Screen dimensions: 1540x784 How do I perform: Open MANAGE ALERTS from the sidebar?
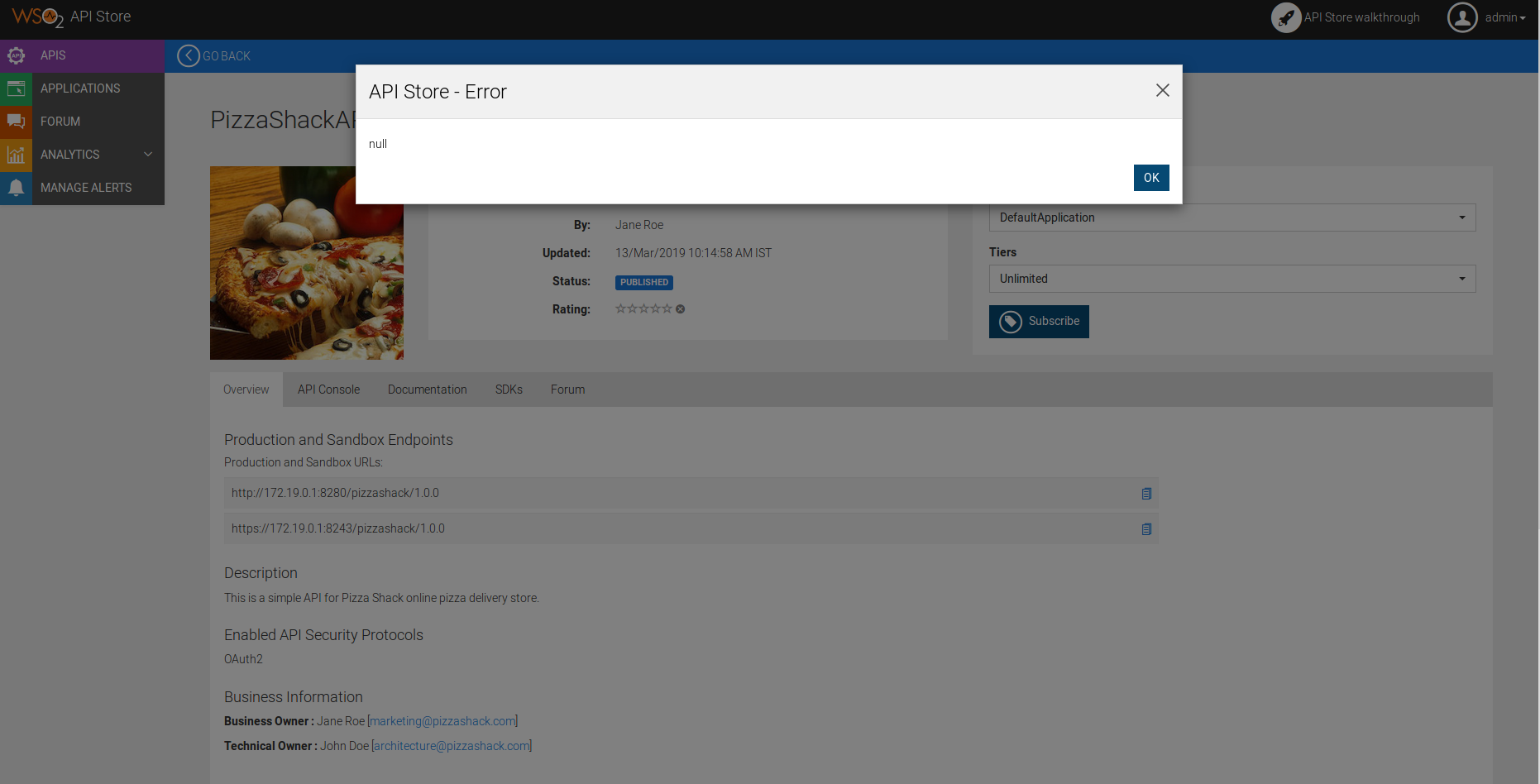click(86, 188)
